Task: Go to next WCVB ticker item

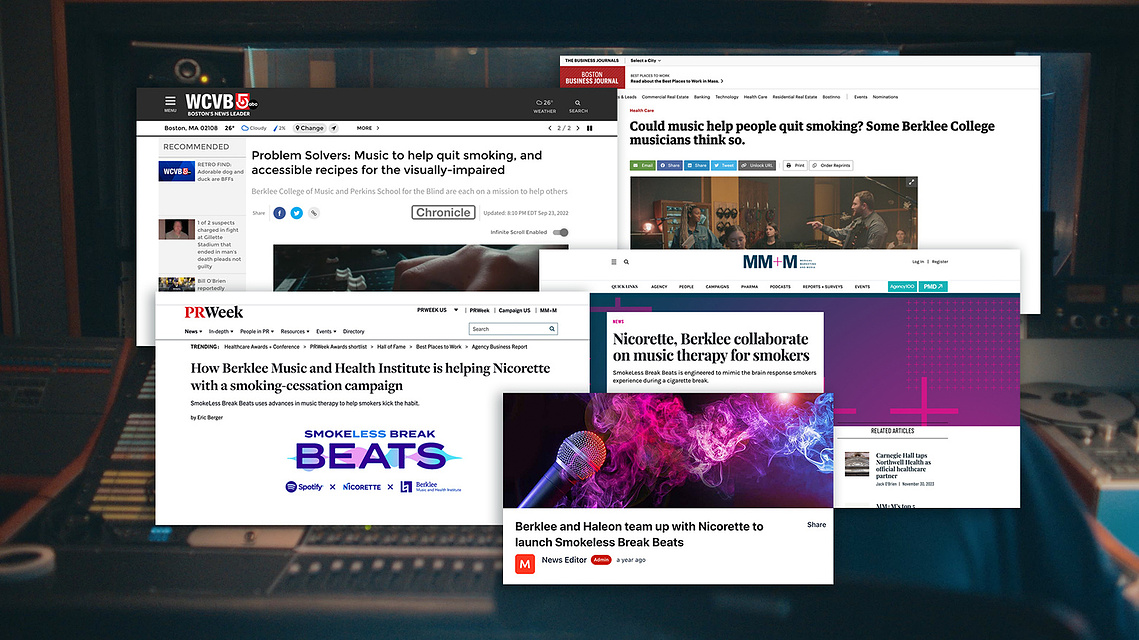Action: click(578, 128)
